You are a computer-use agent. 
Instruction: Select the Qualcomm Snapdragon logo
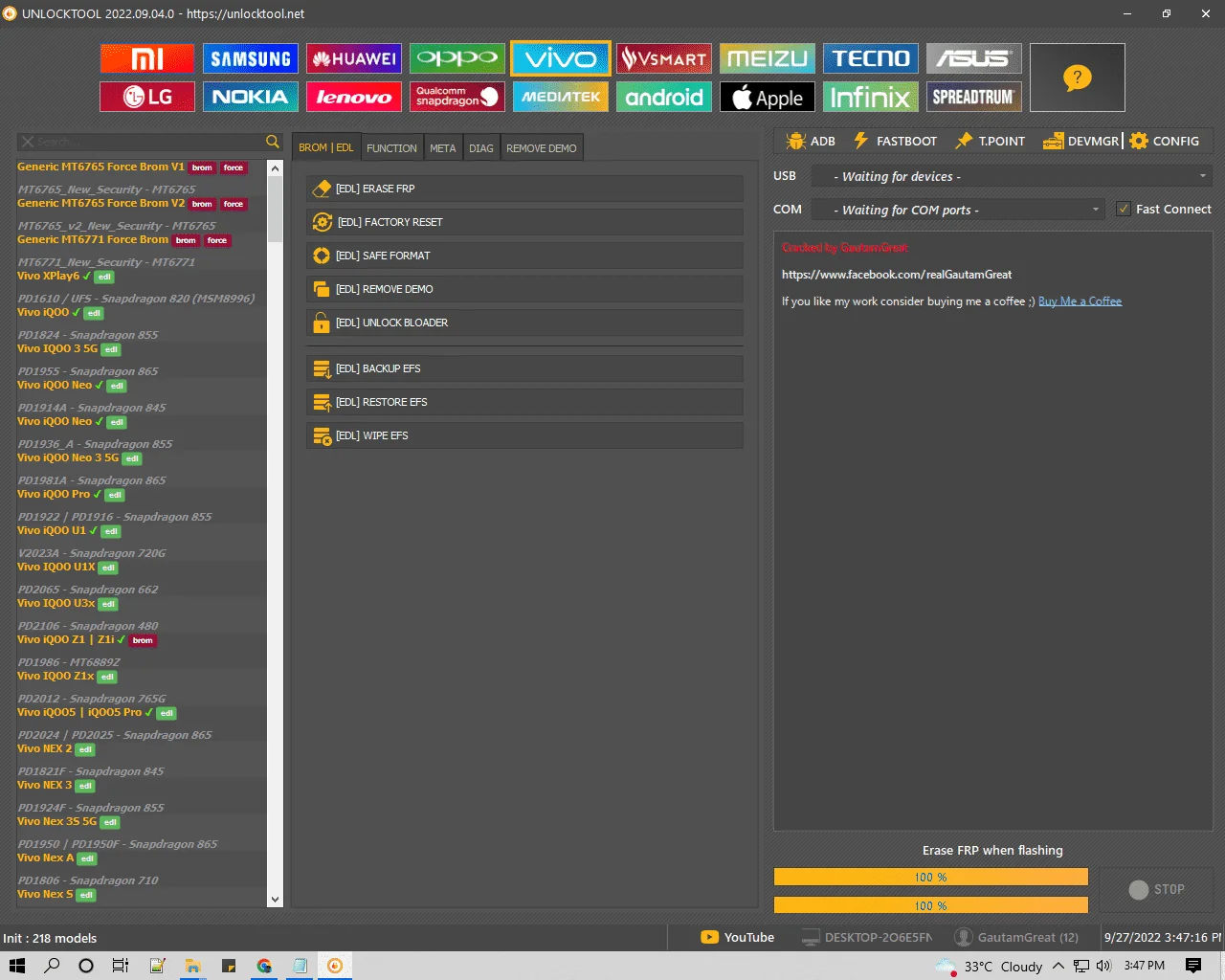tap(457, 97)
